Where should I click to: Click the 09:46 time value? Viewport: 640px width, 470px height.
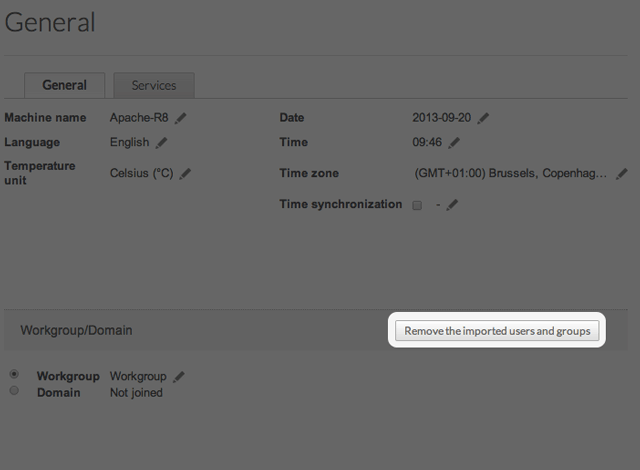click(x=428, y=143)
